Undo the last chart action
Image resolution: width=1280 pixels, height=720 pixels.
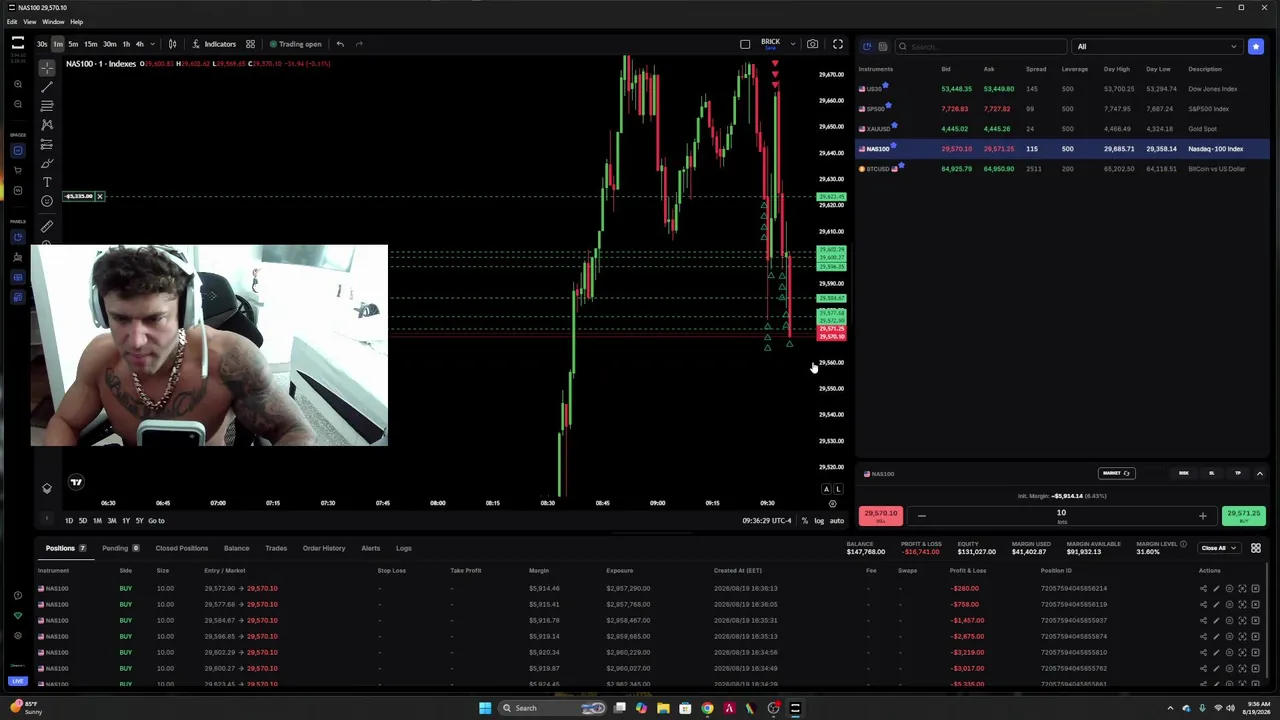point(340,44)
